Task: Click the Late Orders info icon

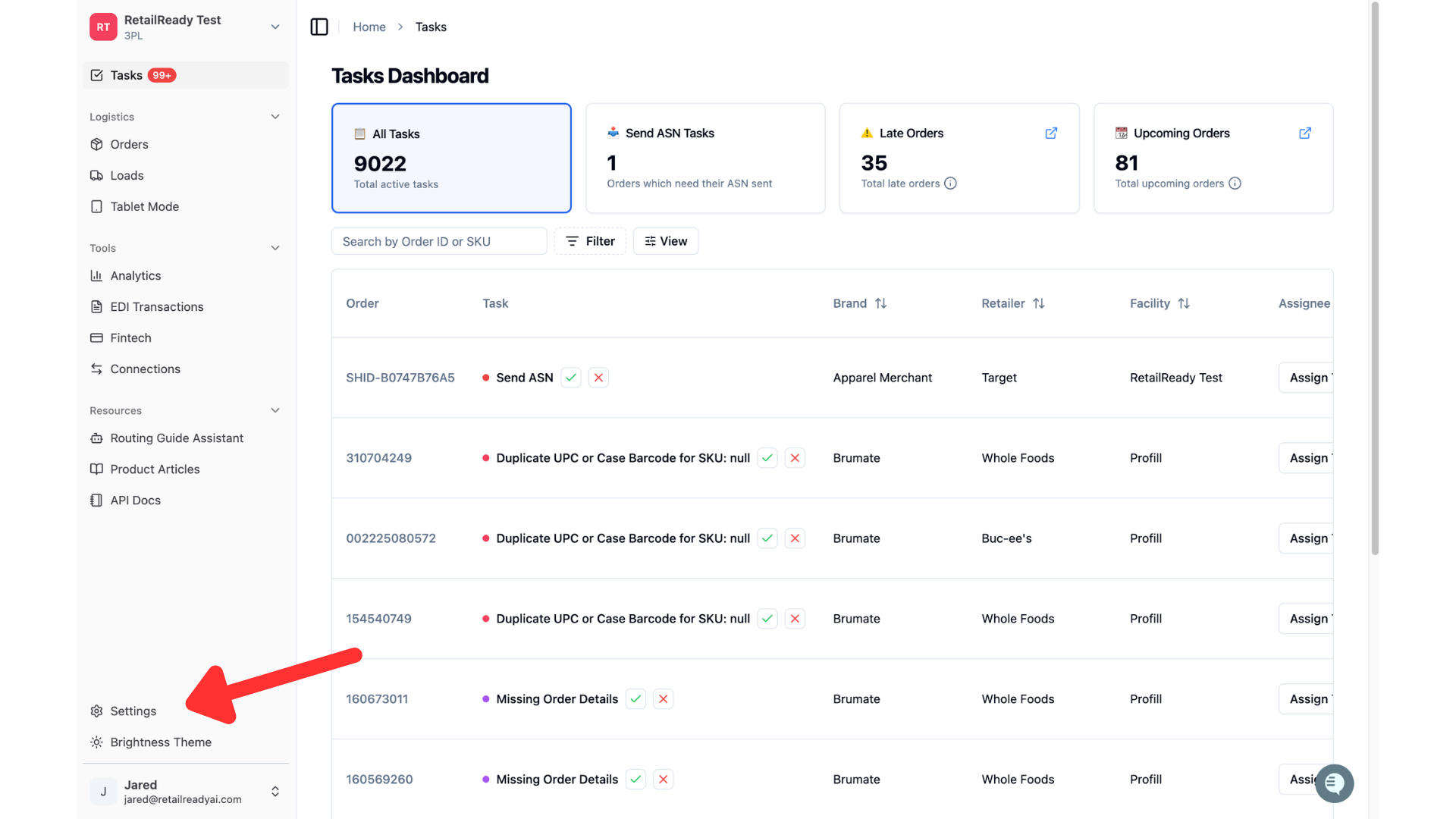Action: (x=950, y=184)
